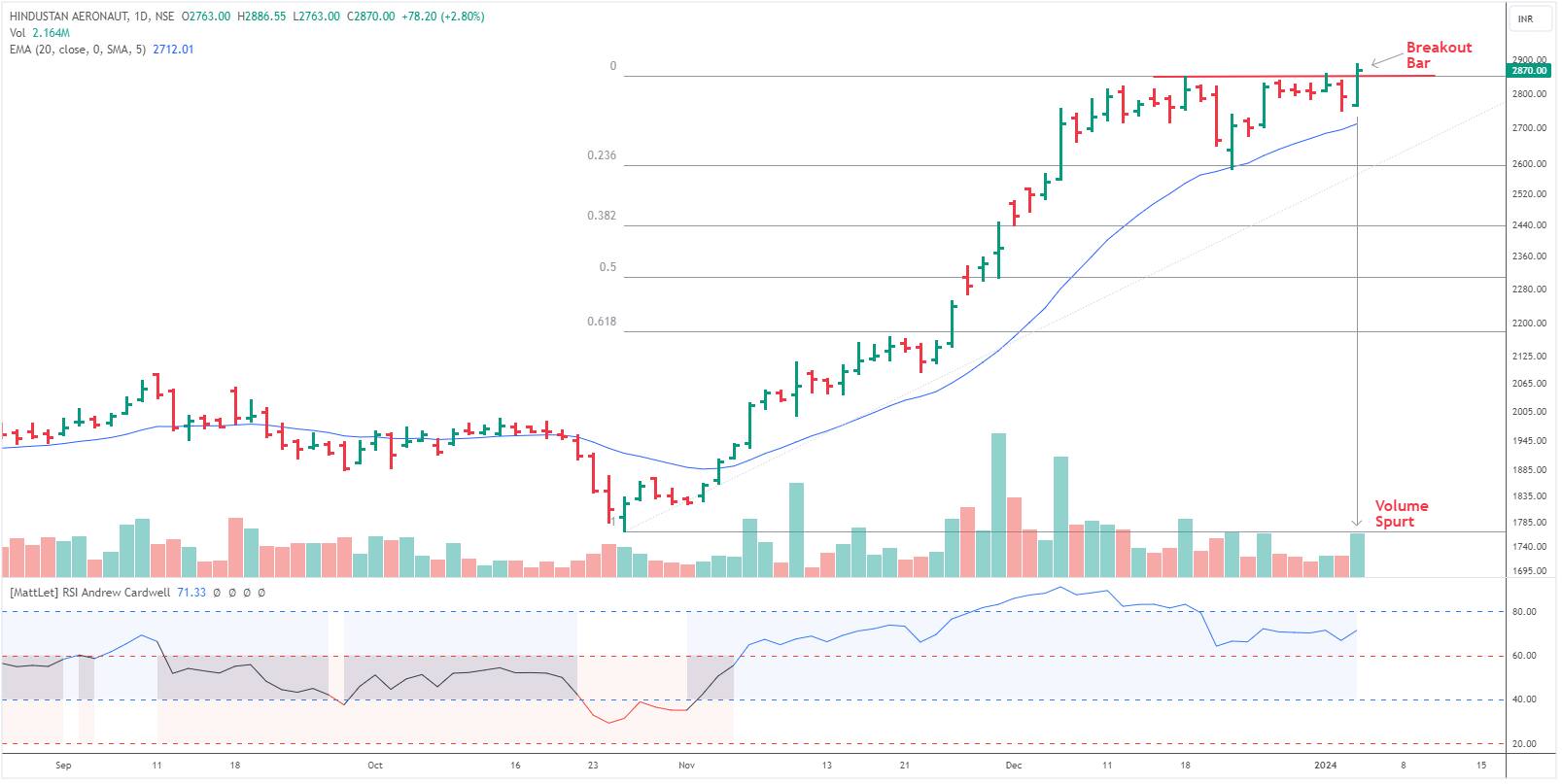Click the Volume Spurt text annotation
Screen dimensions: 1562x784
(1401, 514)
